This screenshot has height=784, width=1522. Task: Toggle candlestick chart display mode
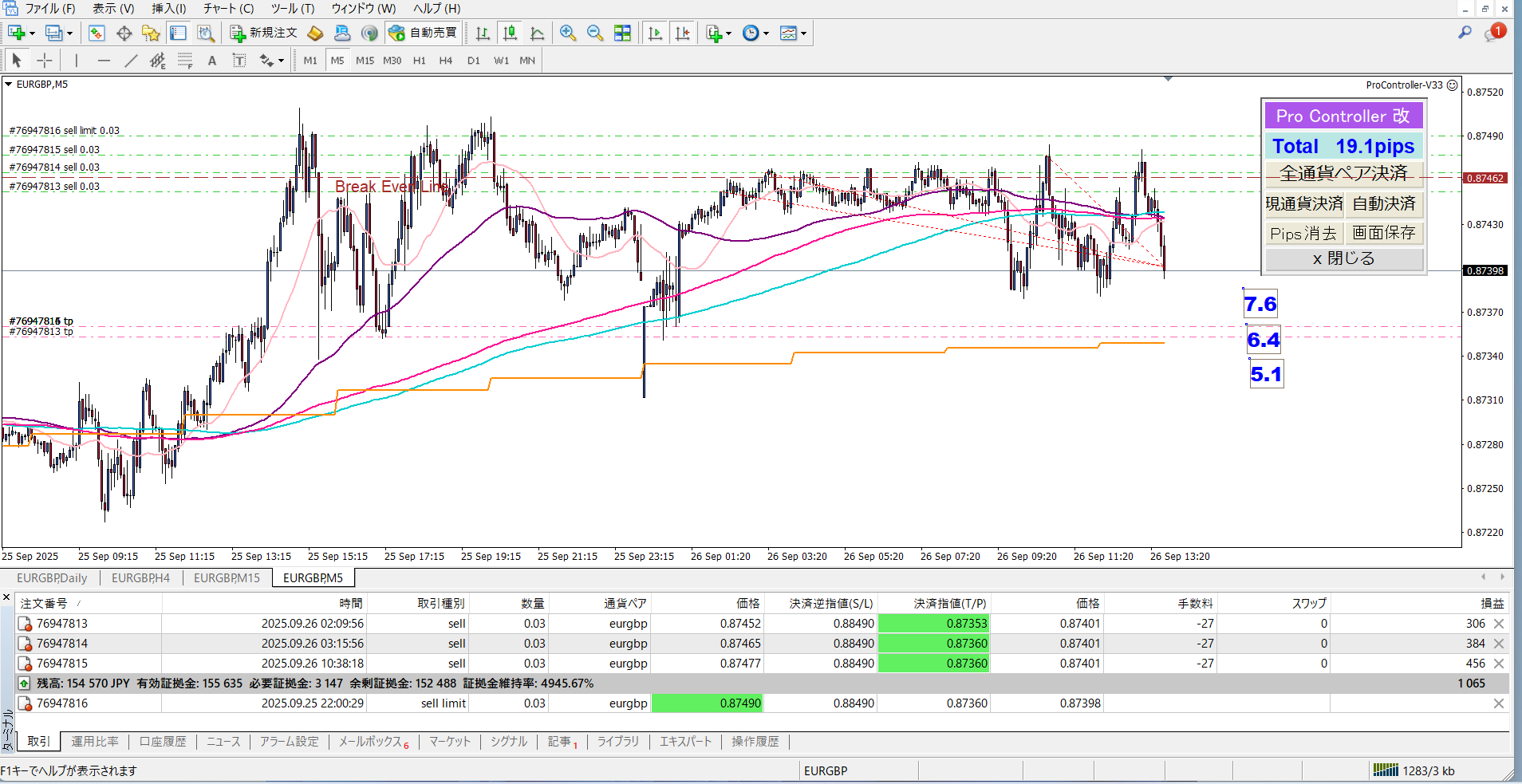tap(510, 33)
